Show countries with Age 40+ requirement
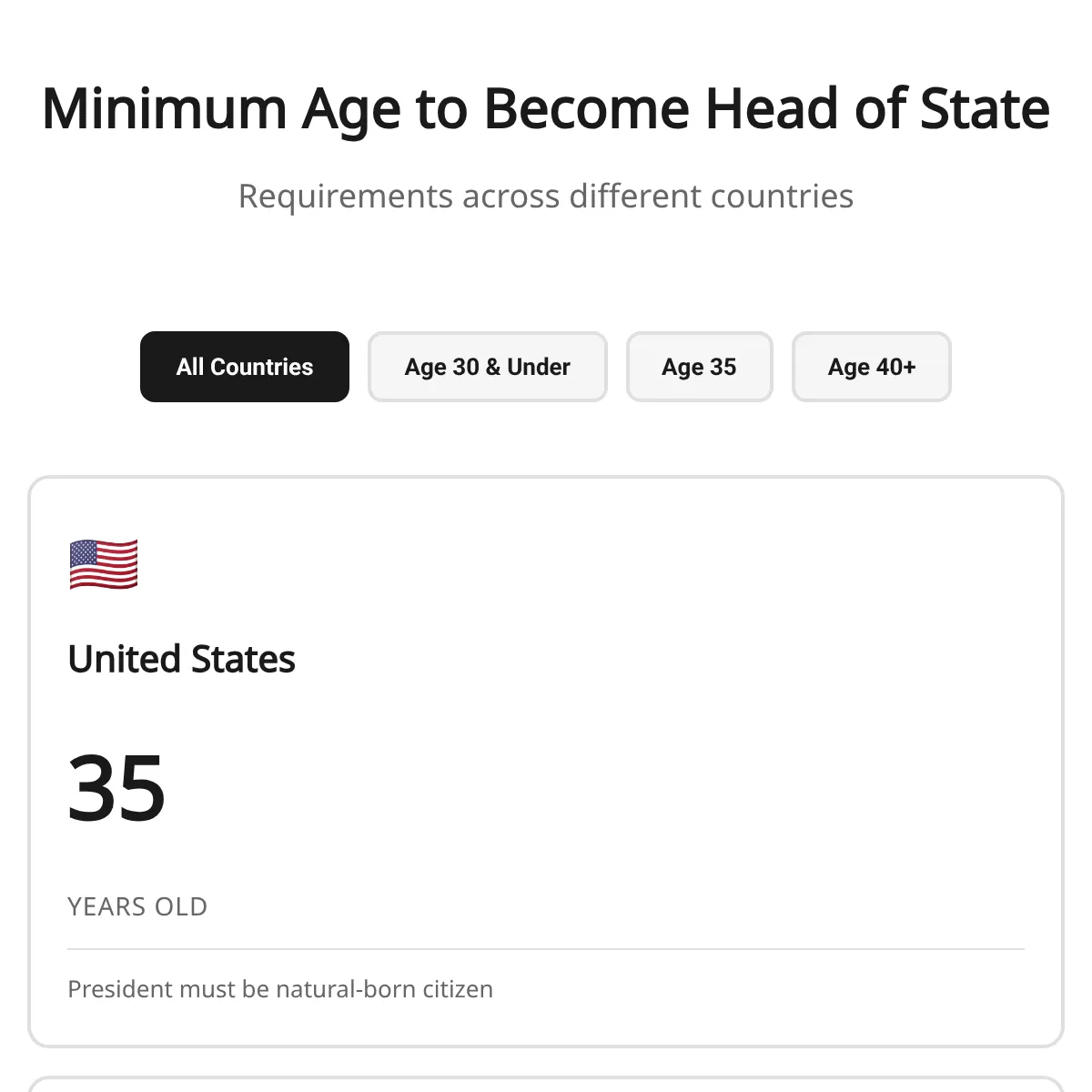 tap(872, 367)
